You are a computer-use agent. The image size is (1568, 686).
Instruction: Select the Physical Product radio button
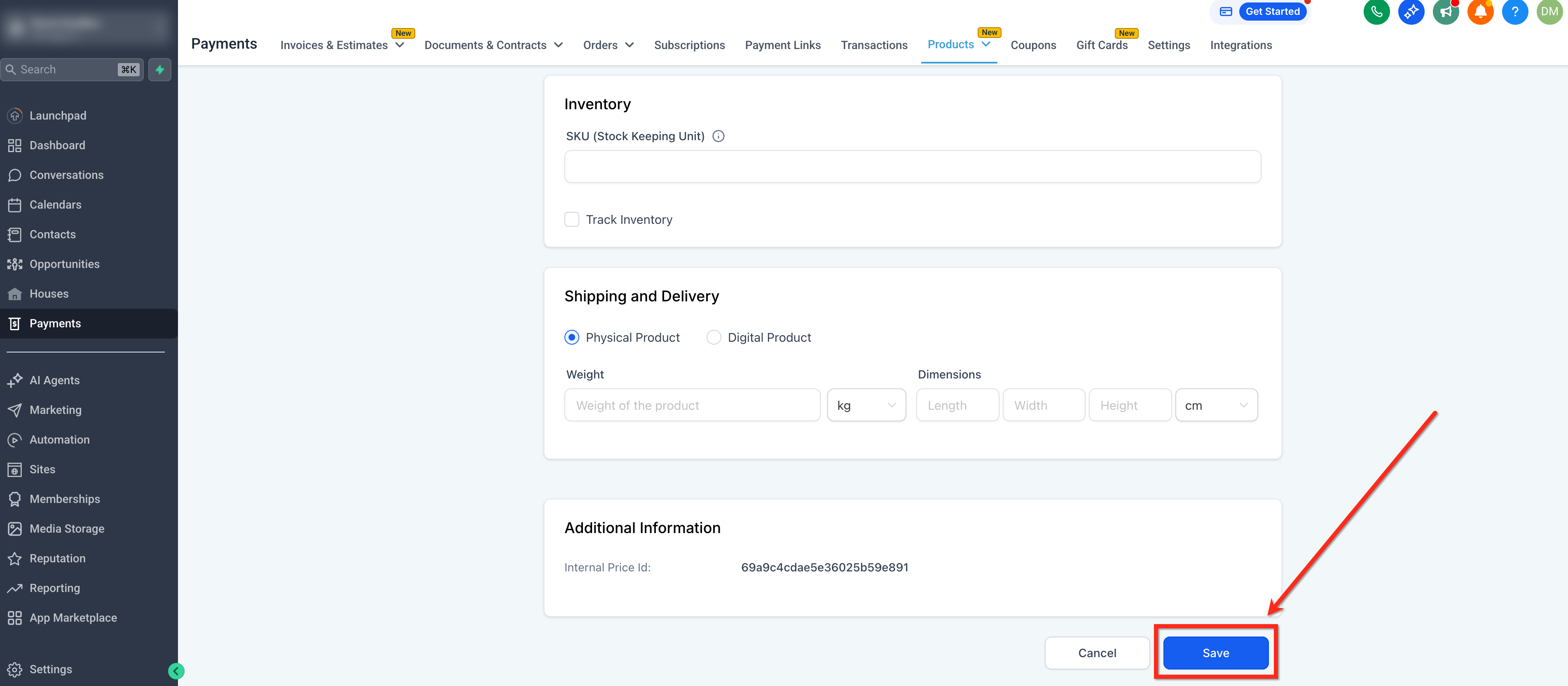point(571,338)
